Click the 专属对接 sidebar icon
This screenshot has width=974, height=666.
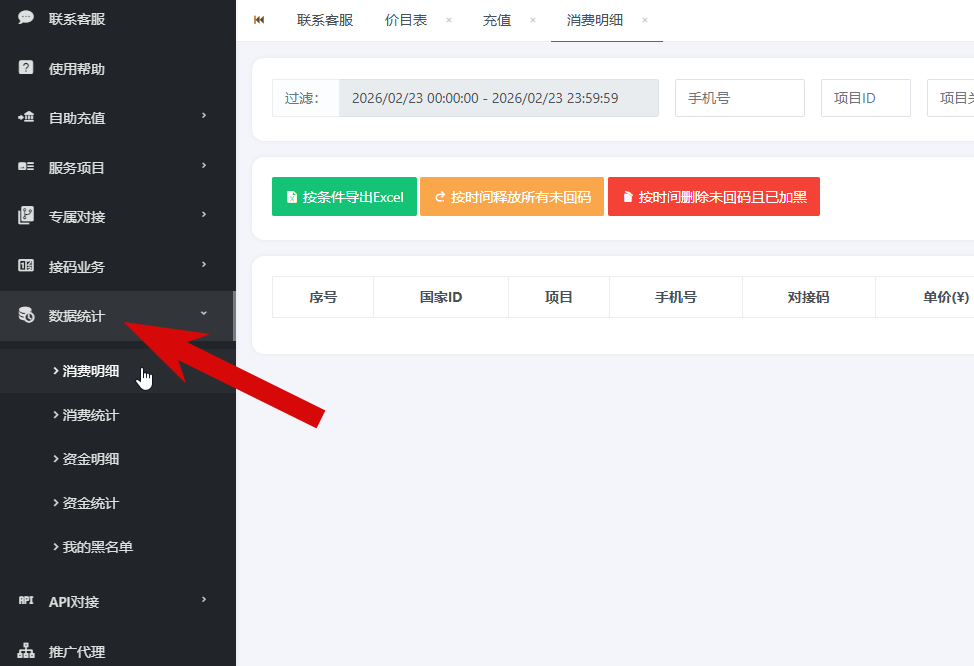25,216
